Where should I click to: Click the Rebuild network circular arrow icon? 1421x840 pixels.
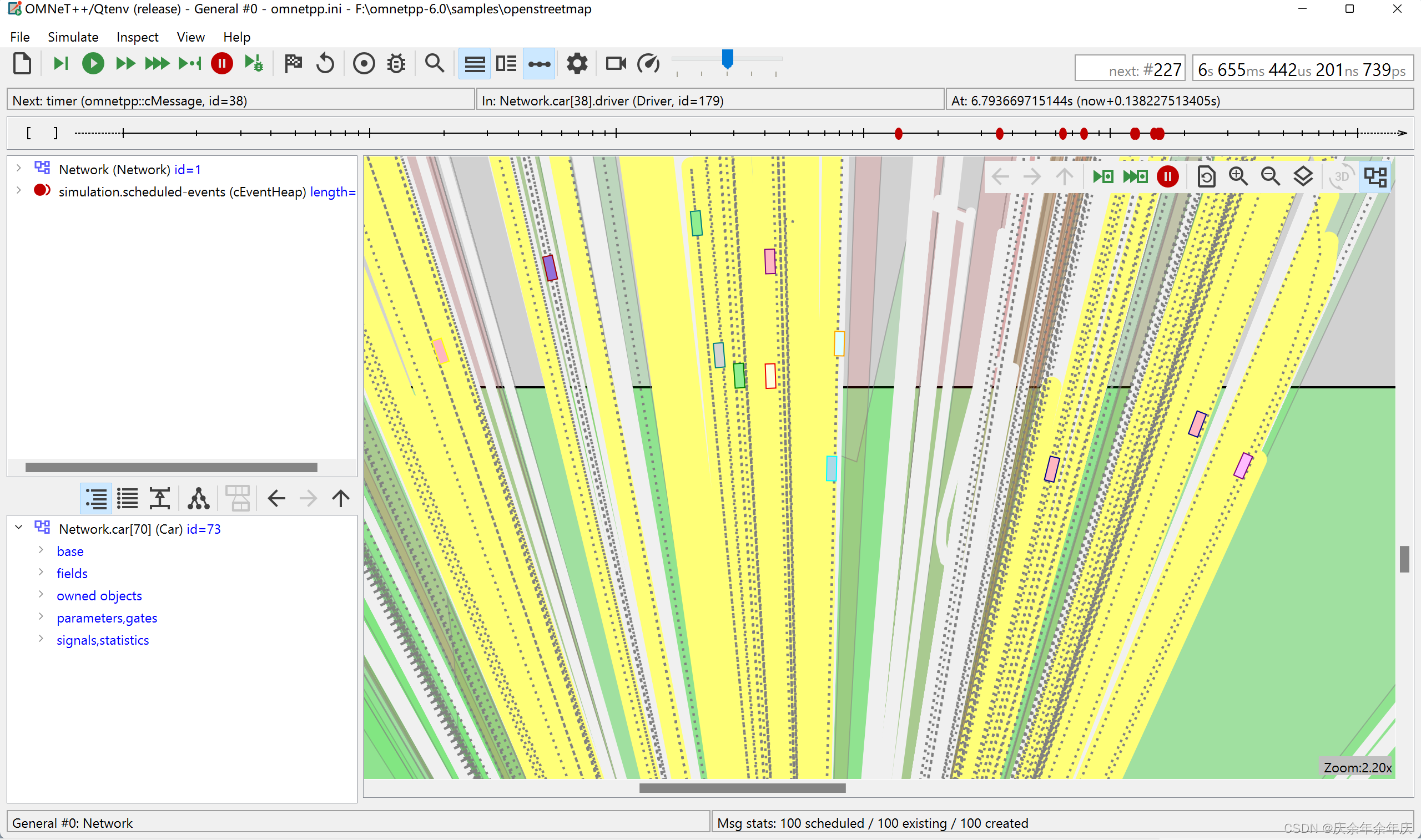point(325,63)
